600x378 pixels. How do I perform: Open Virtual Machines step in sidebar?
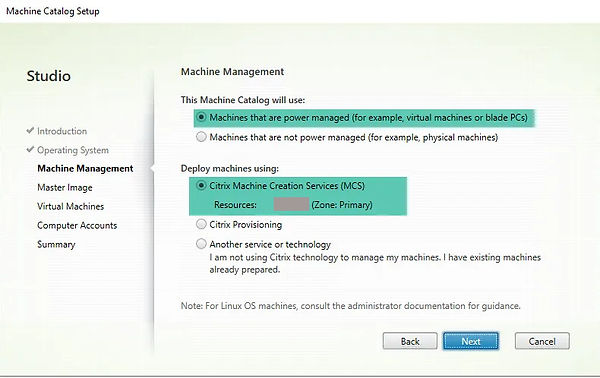[x=70, y=206]
